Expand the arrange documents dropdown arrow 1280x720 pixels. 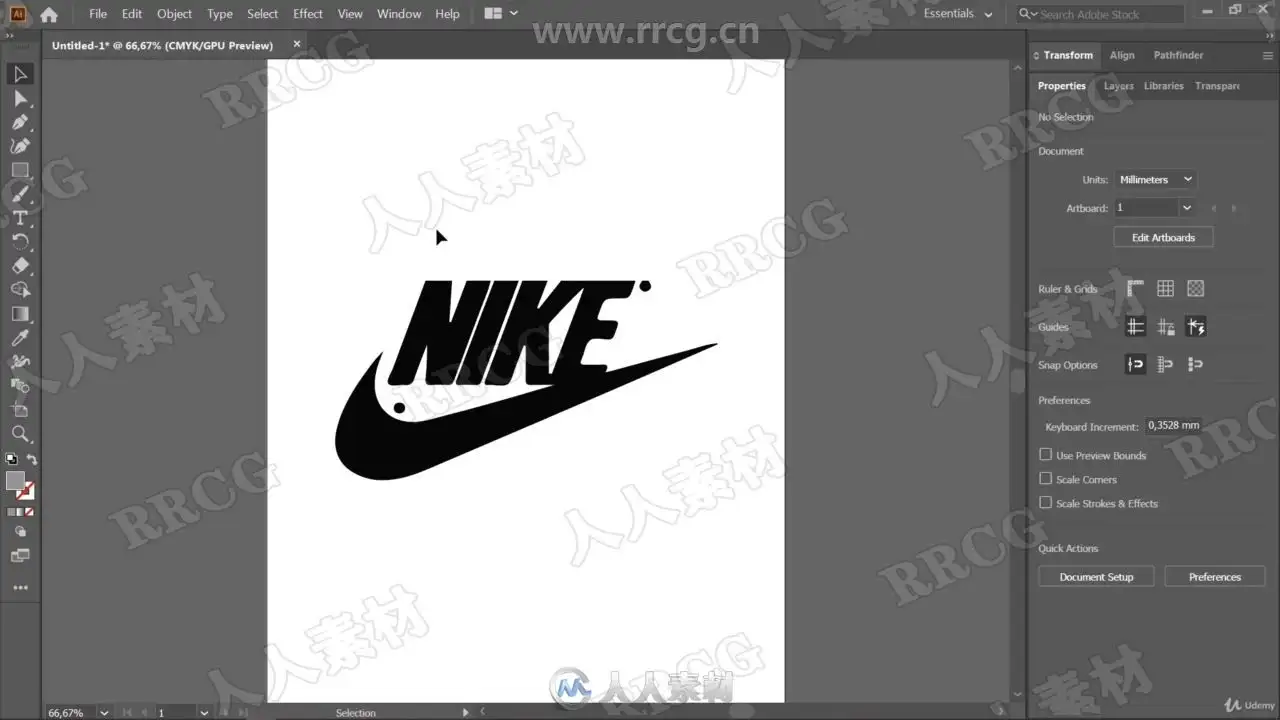[514, 13]
